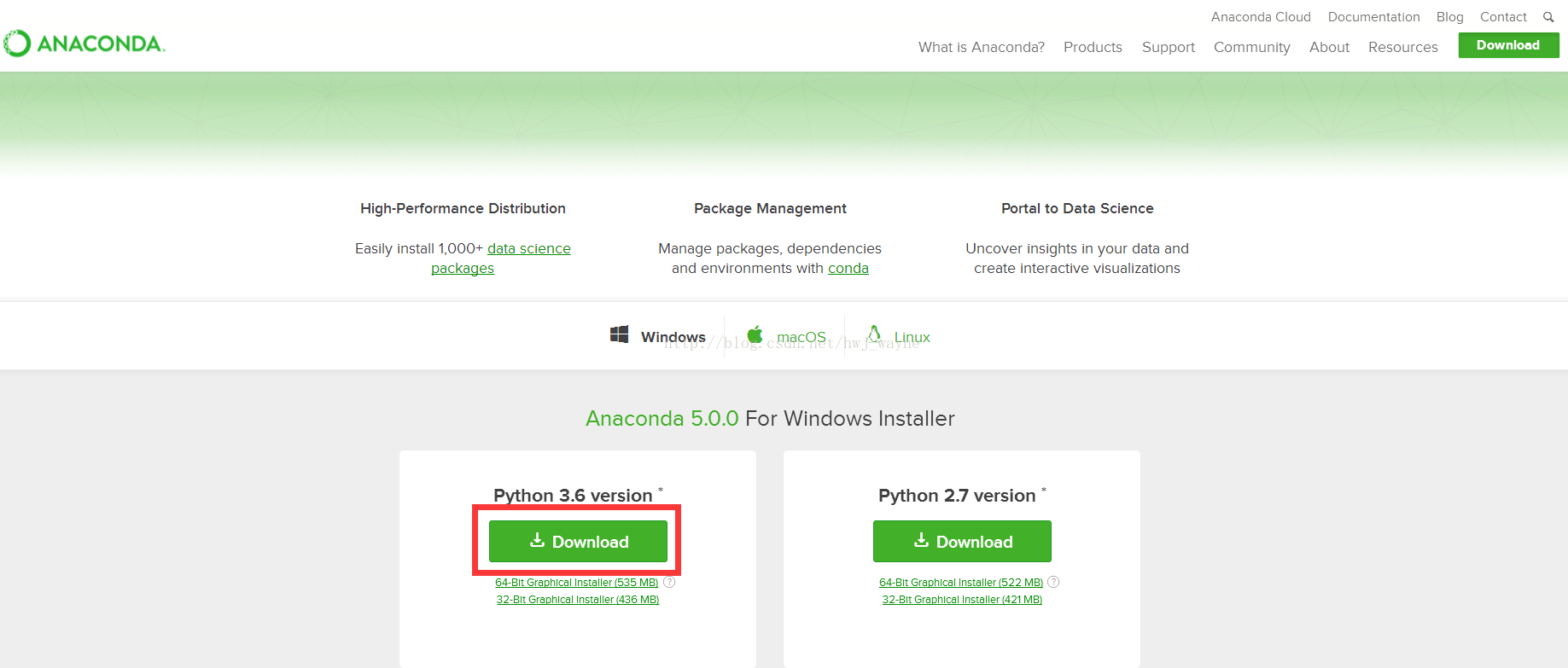Screen dimensions: 1568x668
Task: Get 64-Bit Graphical Installer (522 MB)
Action: (961, 583)
